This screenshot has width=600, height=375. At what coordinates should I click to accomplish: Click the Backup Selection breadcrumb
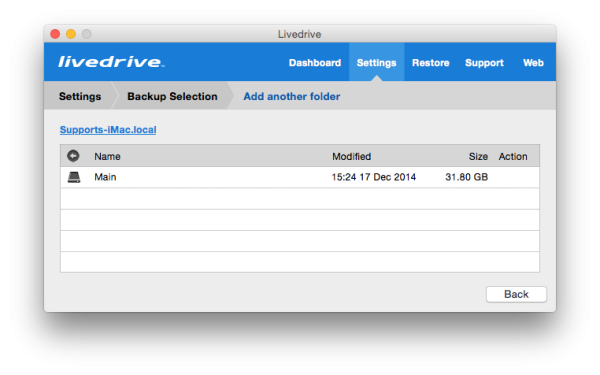[172, 96]
